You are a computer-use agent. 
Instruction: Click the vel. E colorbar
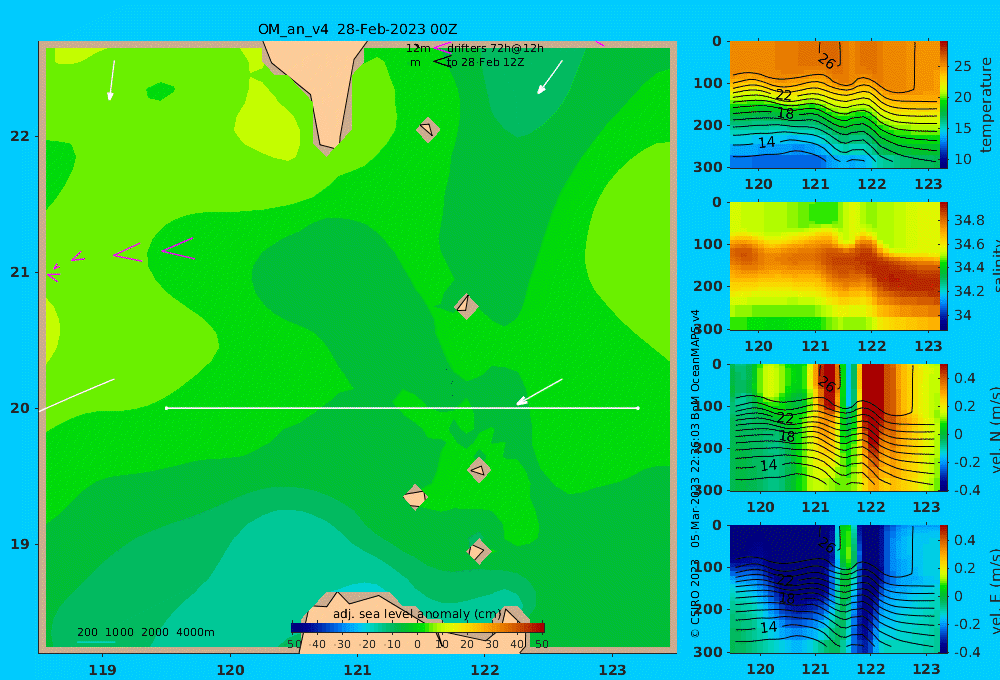tap(944, 589)
